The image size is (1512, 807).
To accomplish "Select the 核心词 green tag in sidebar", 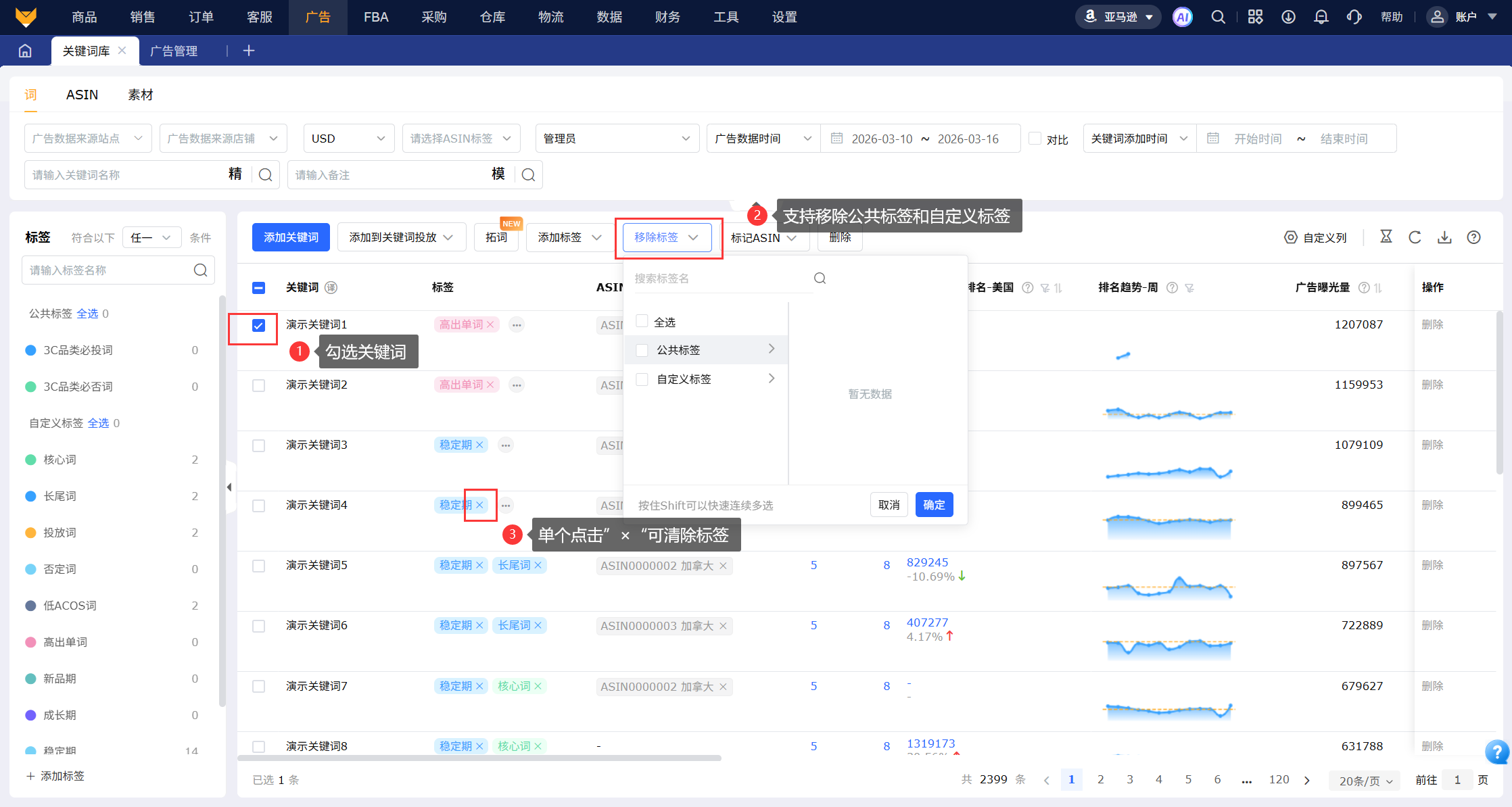I will [x=60, y=460].
